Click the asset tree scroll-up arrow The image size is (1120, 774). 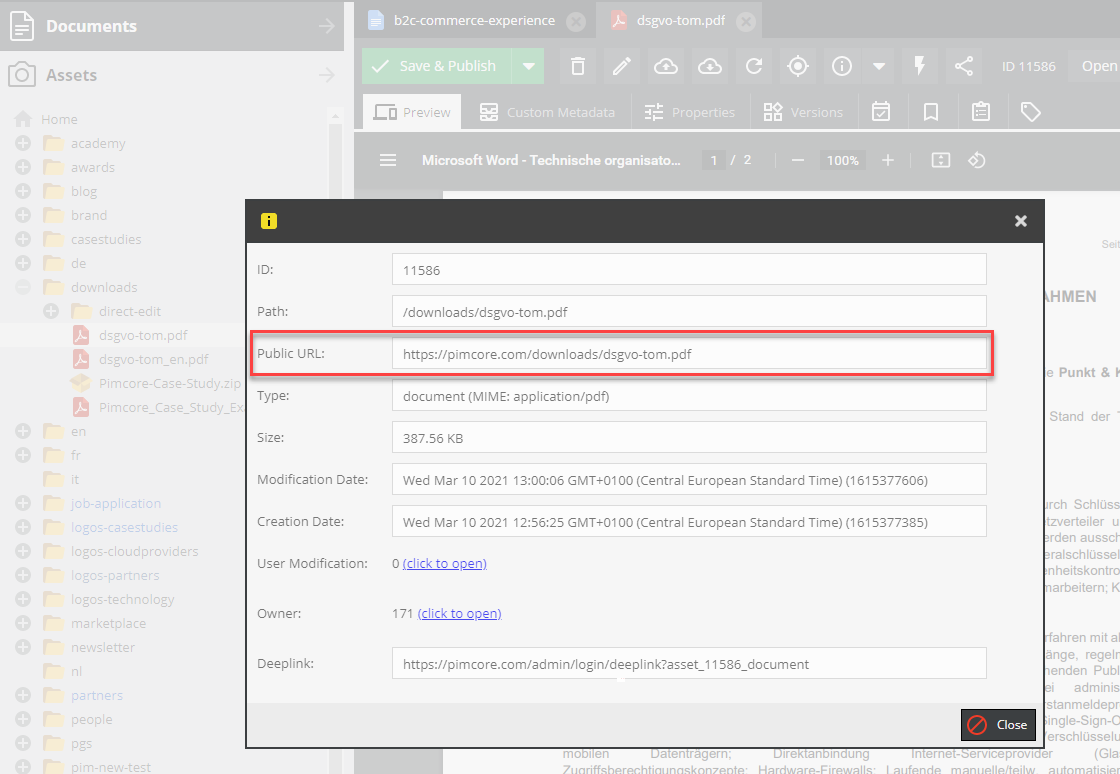point(335,116)
